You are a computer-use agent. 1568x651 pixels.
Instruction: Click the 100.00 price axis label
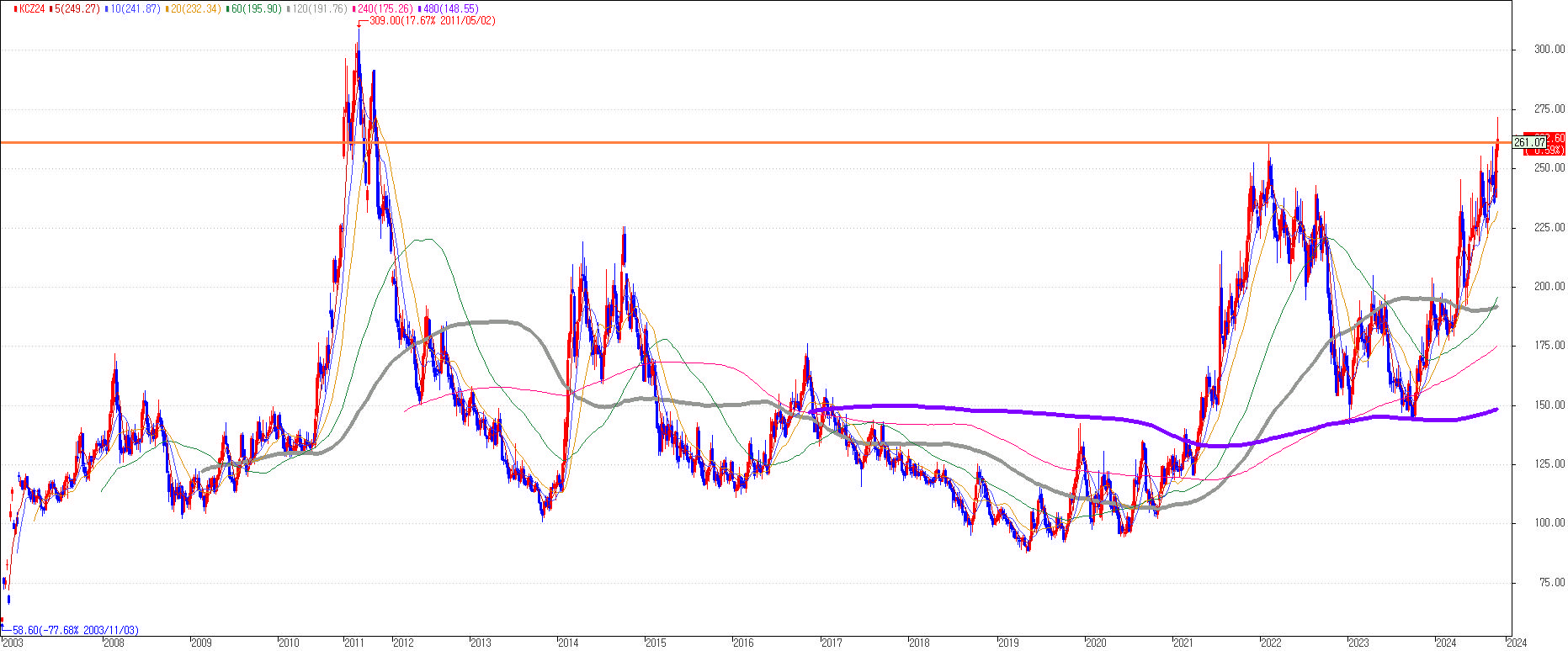pyautogui.click(x=1550, y=523)
